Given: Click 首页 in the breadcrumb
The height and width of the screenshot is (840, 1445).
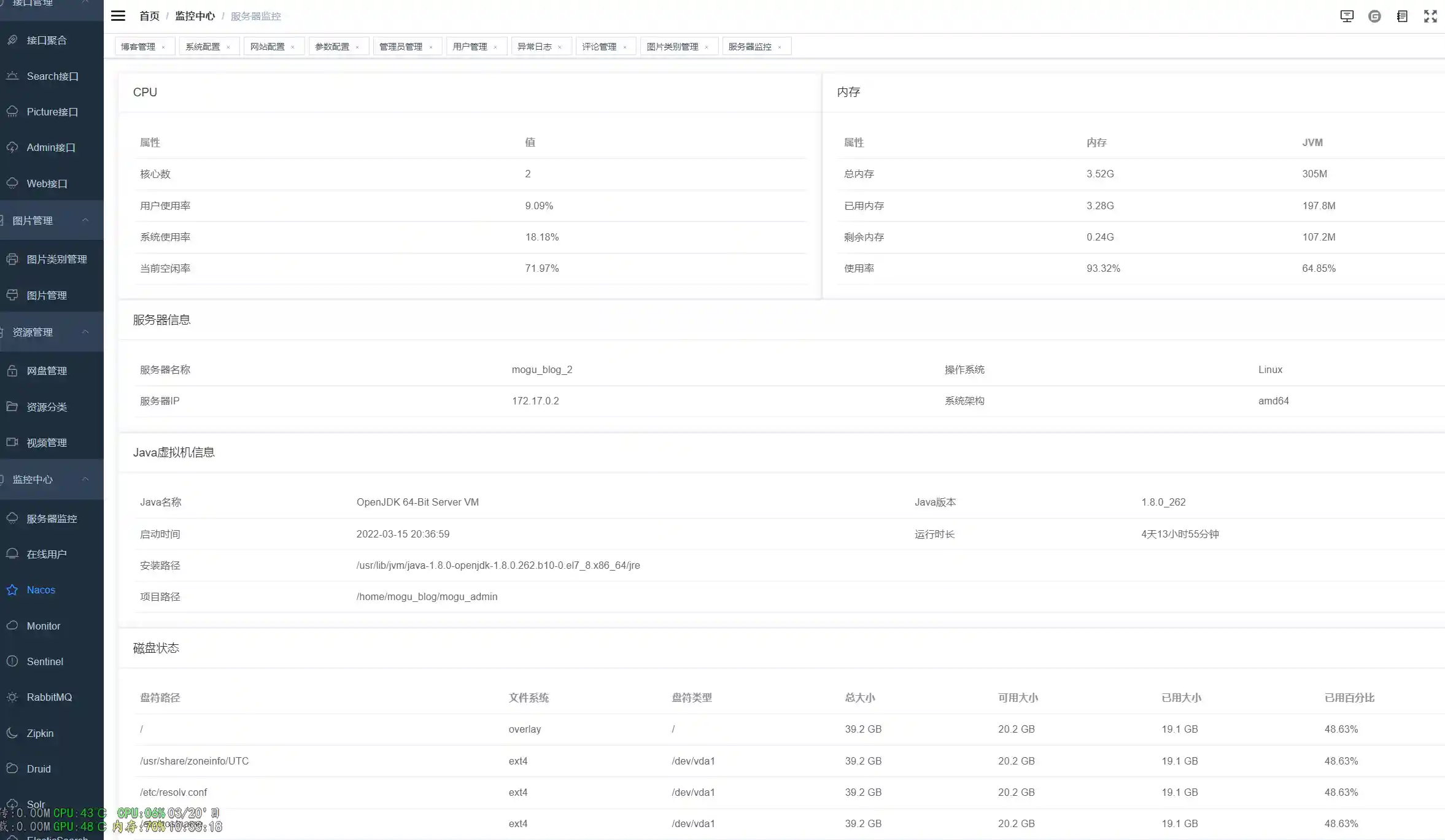Looking at the screenshot, I should point(149,16).
